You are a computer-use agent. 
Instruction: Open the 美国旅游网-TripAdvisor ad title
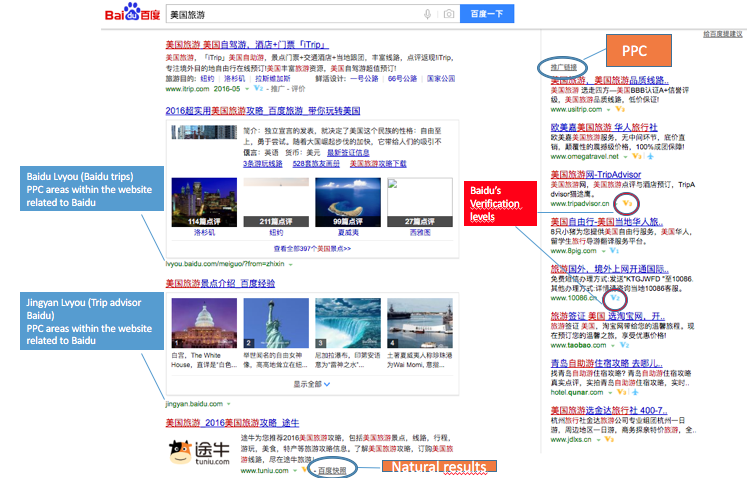596,175
